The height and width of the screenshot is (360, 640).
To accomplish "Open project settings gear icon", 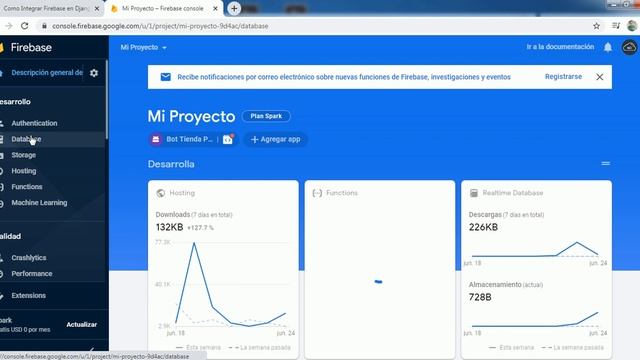I will pyautogui.click(x=94, y=73).
